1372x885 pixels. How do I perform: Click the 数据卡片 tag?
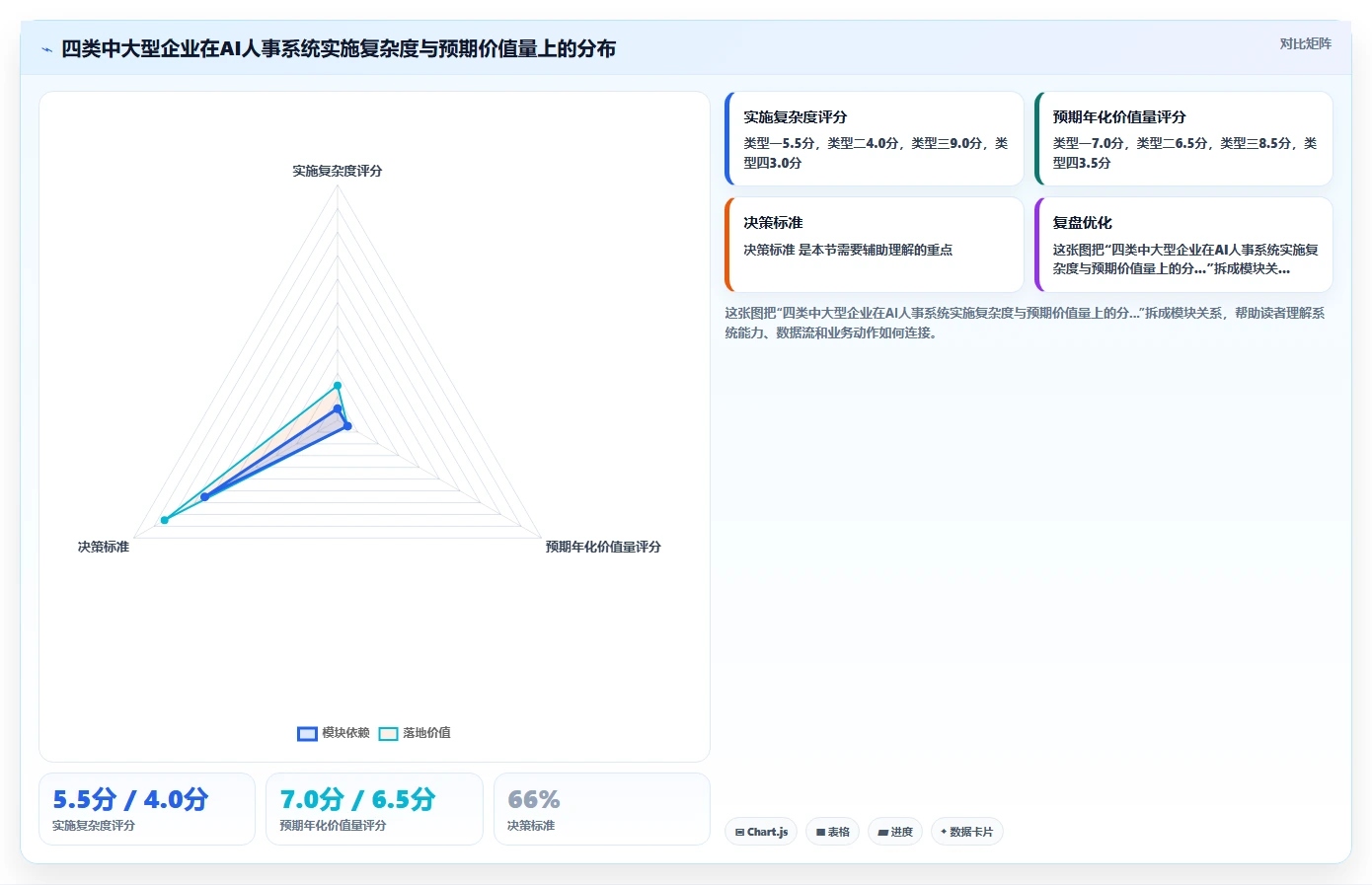[967, 832]
